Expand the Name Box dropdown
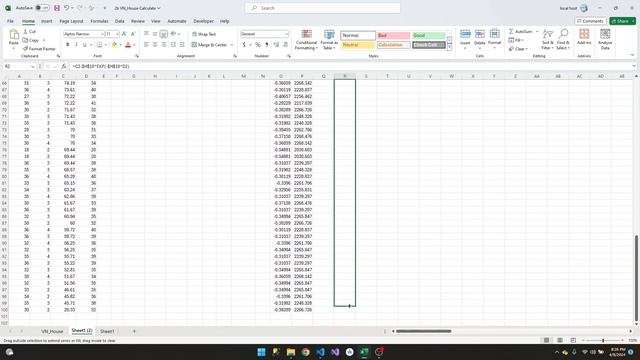 coord(33,66)
